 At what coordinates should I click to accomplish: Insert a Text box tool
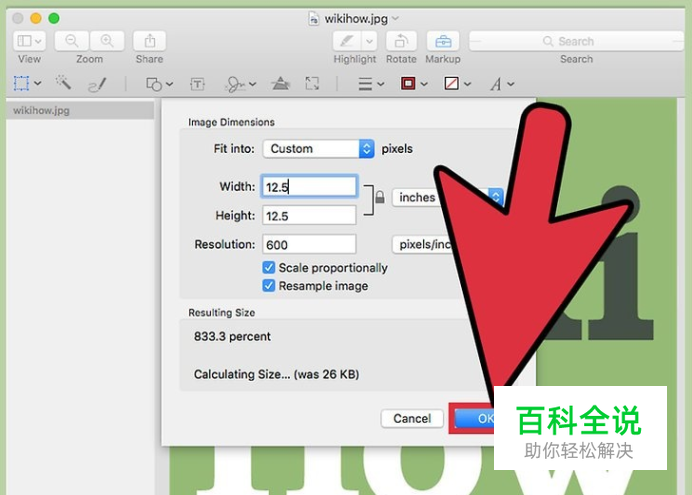(197, 83)
